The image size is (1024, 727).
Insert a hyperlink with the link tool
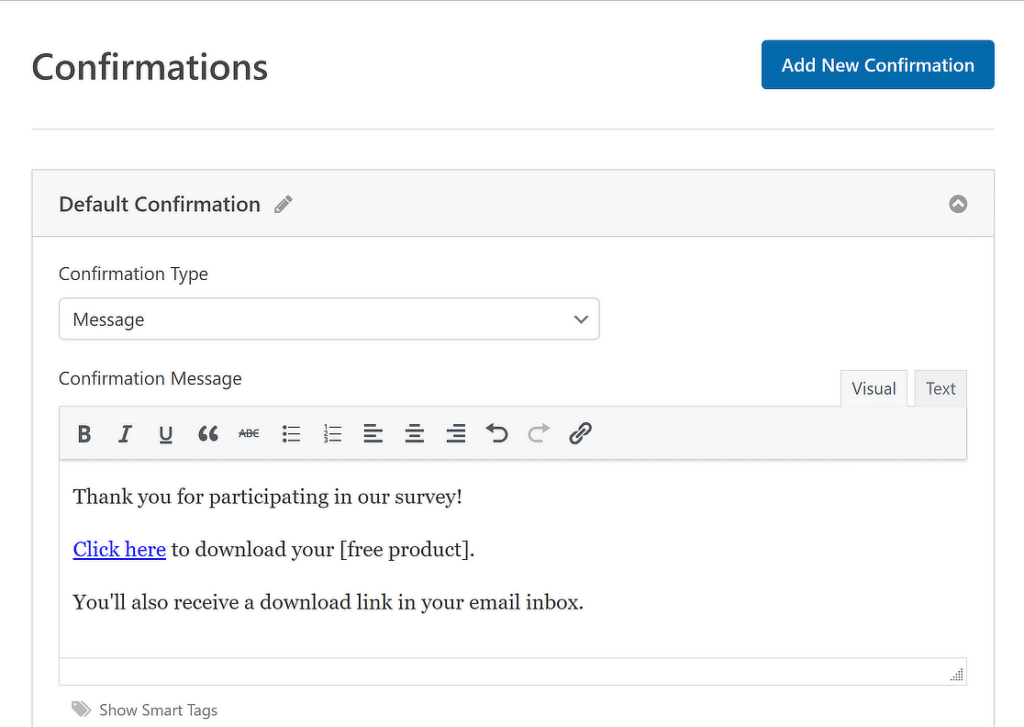[x=580, y=433]
